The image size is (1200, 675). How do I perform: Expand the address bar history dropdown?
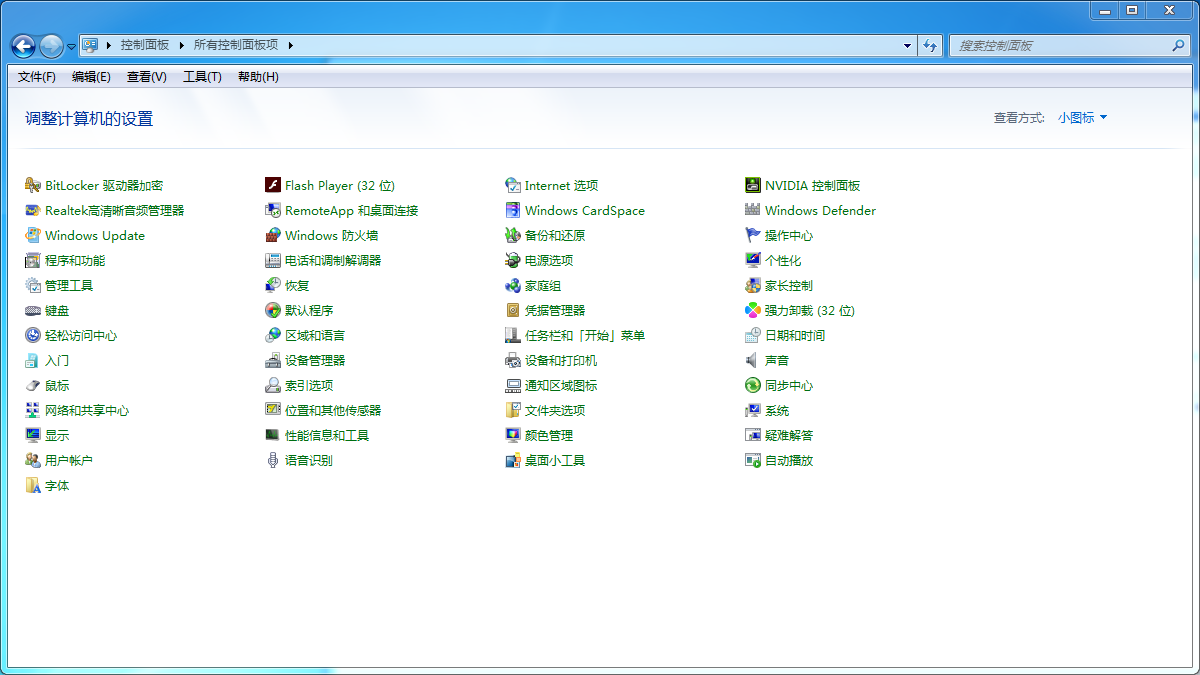coord(905,45)
